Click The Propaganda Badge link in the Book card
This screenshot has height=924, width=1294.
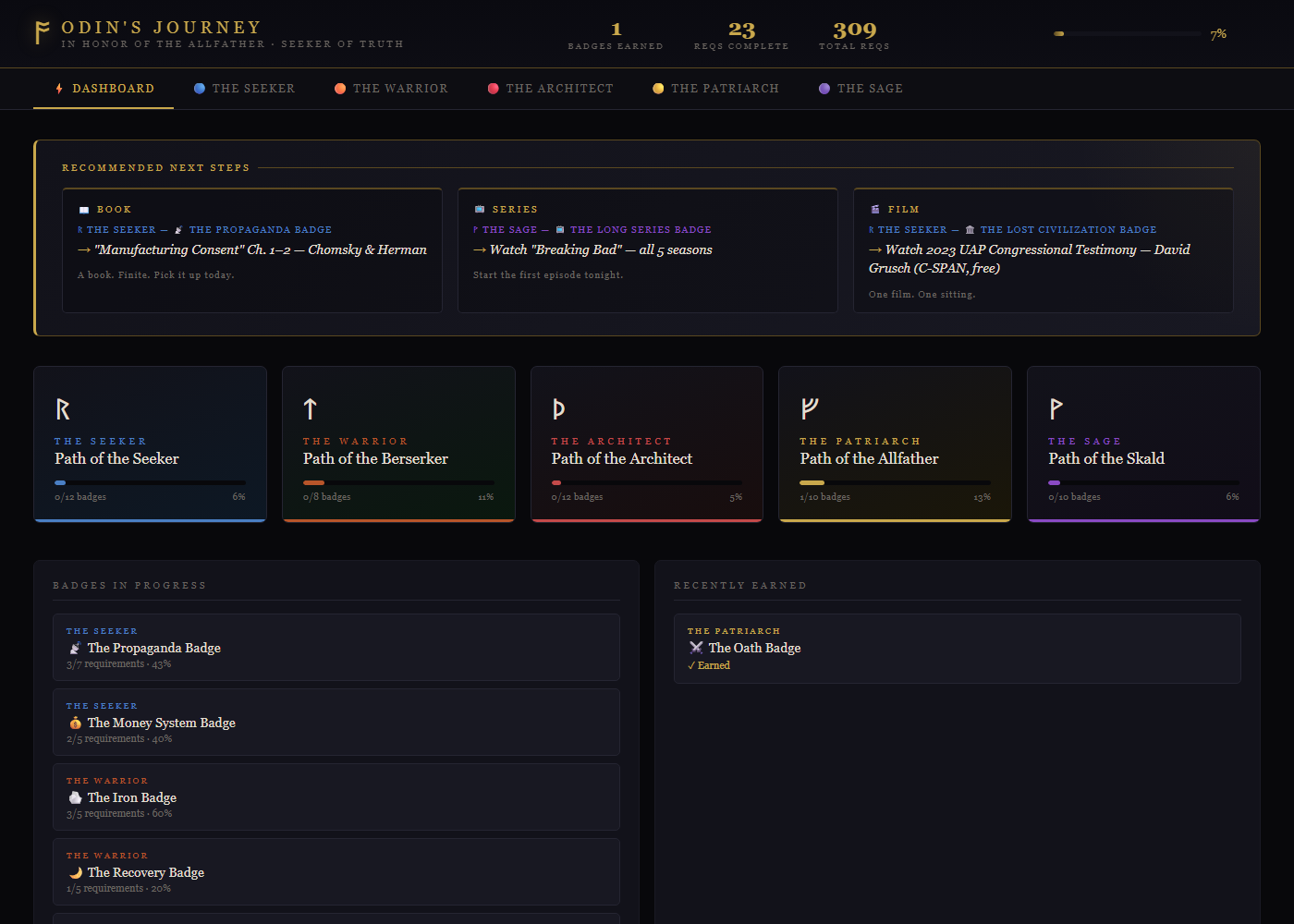click(260, 230)
